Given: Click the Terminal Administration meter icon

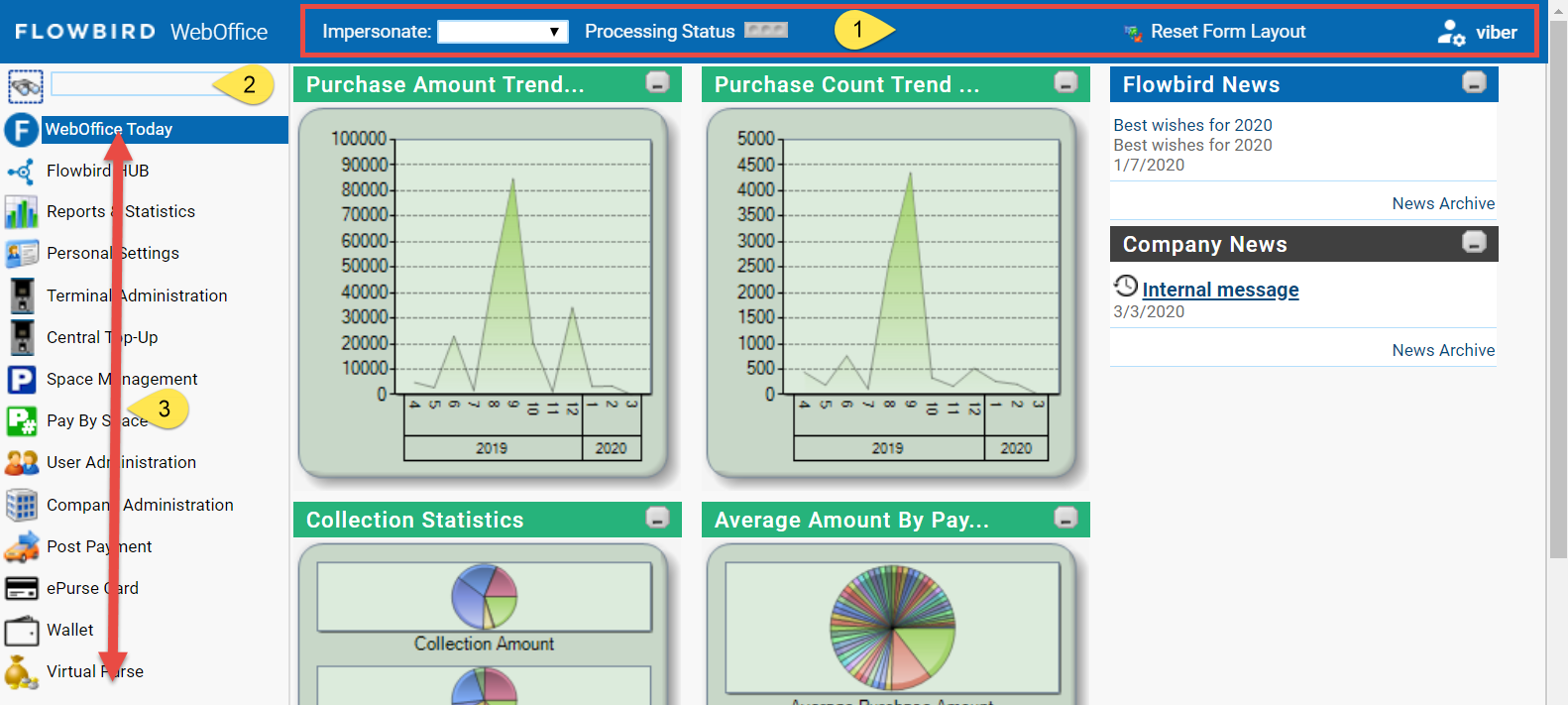Looking at the screenshot, I should pyautogui.click(x=22, y=295).
